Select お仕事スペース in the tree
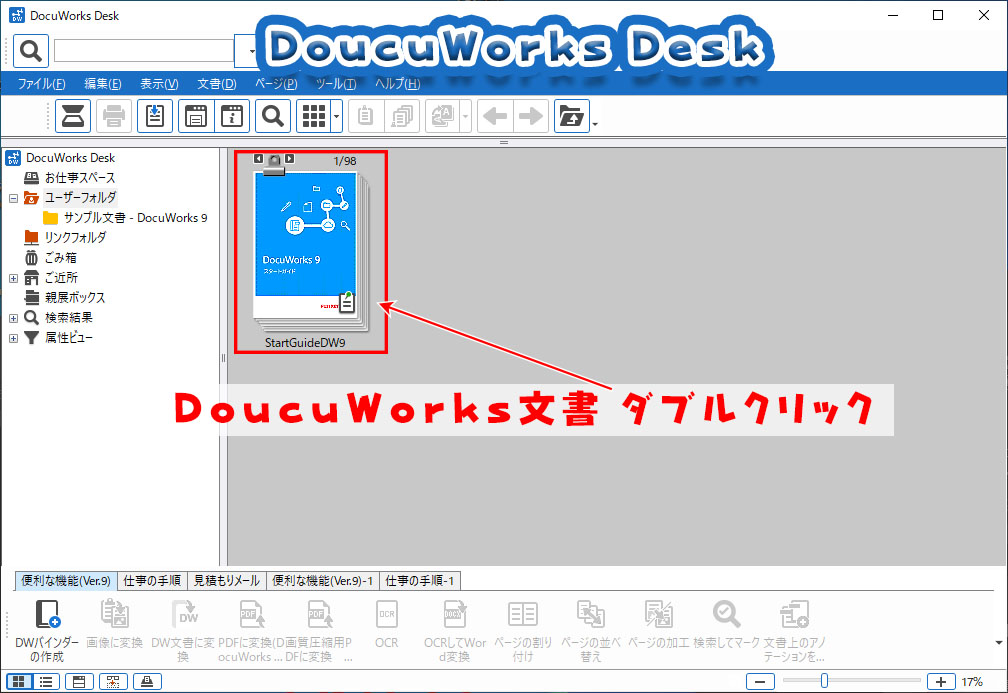The height and width of the screenshot is (693, 1008). pos(80,178)
